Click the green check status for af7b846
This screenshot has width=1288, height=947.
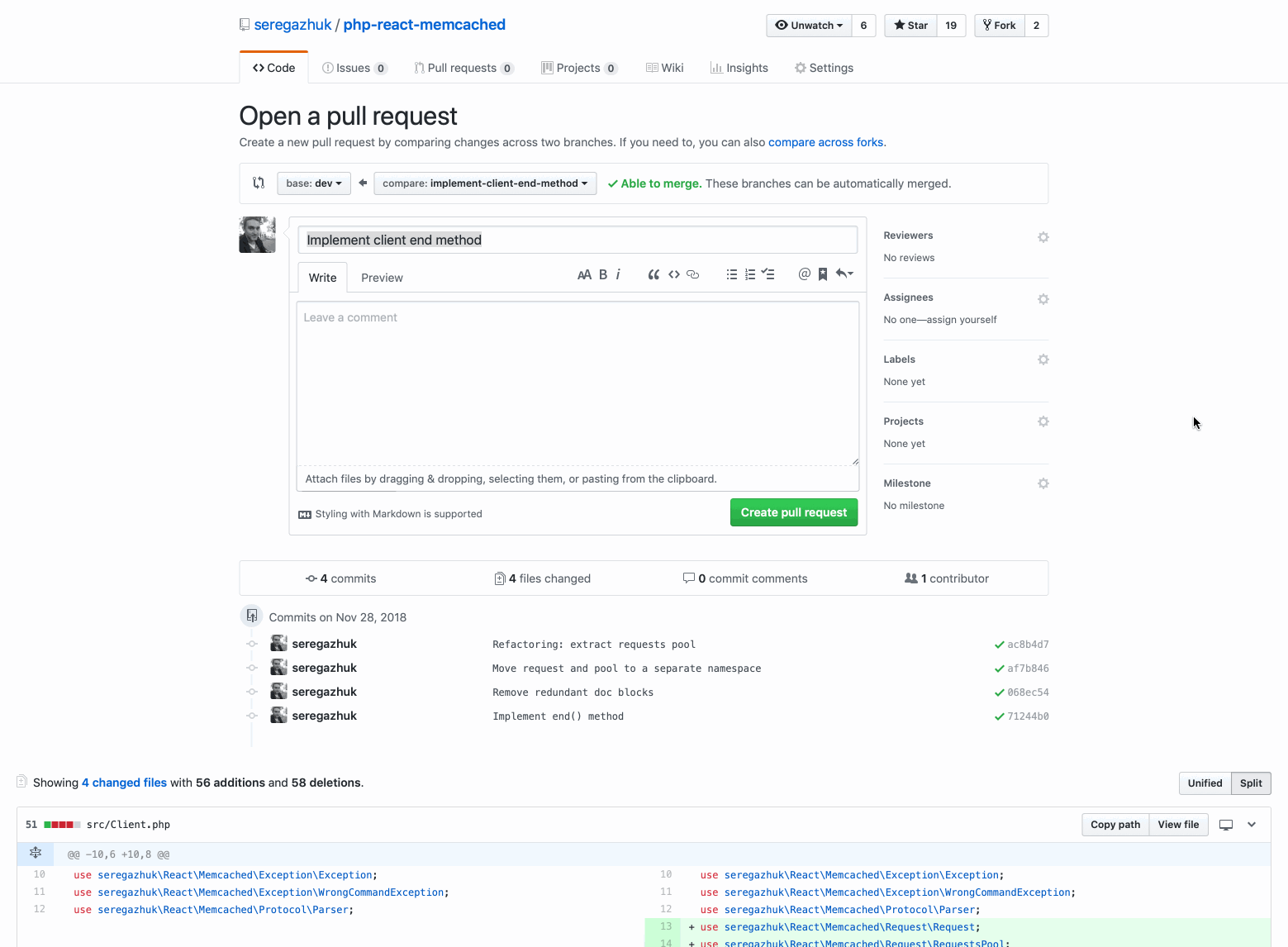coord(1000,669)
